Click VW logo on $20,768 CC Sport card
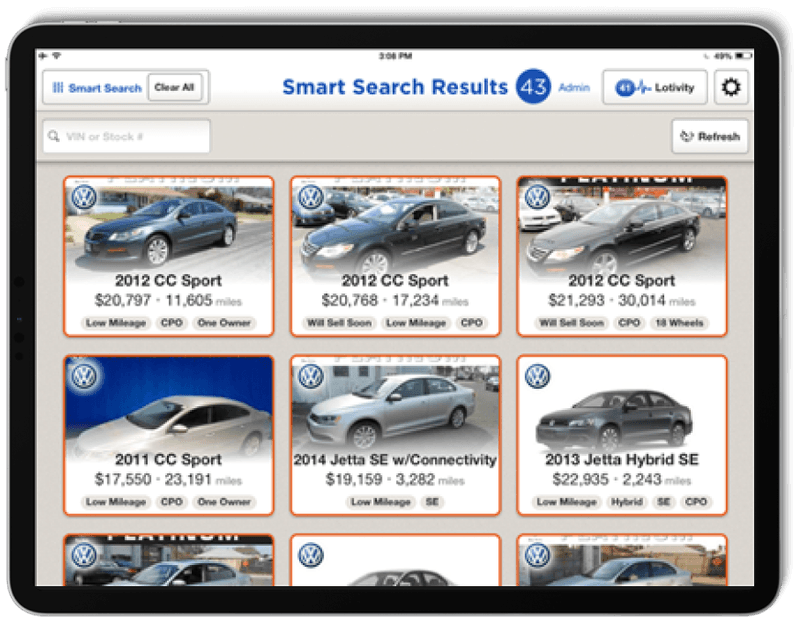 point(310,197)
